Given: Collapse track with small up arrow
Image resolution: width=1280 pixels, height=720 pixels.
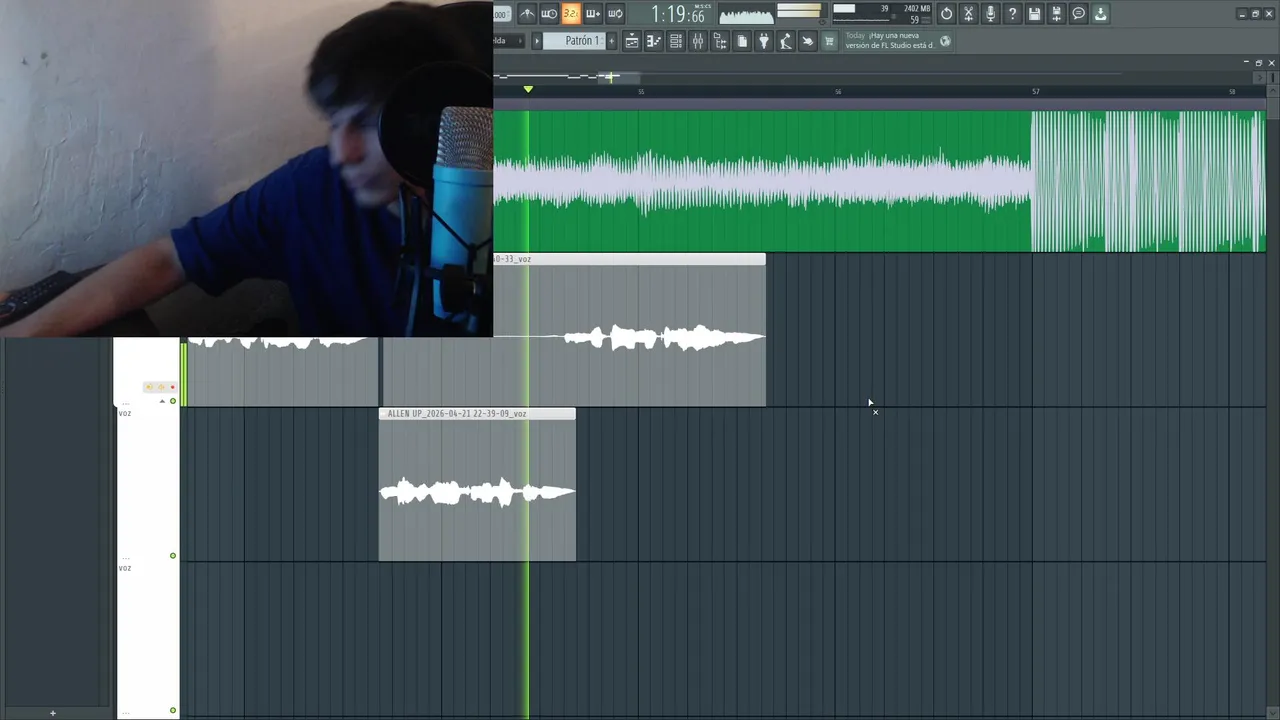Looking at the screenshot, I should (162, 401).
